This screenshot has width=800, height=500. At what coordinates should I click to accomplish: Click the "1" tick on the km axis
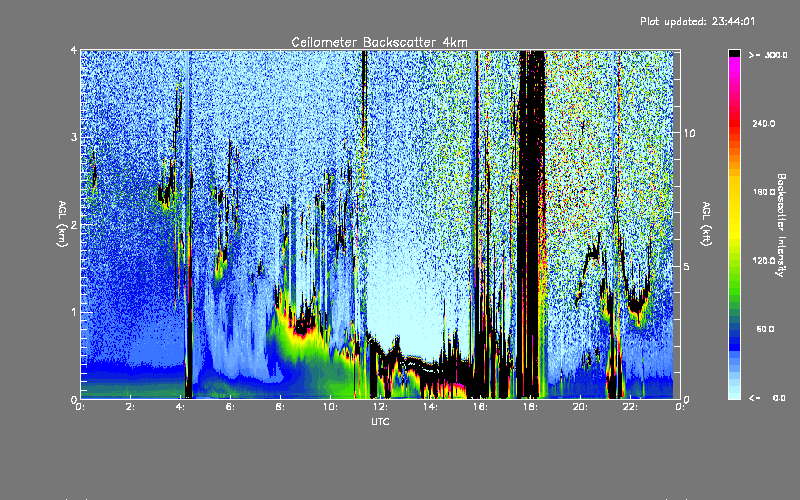click(x=74, y=312)
